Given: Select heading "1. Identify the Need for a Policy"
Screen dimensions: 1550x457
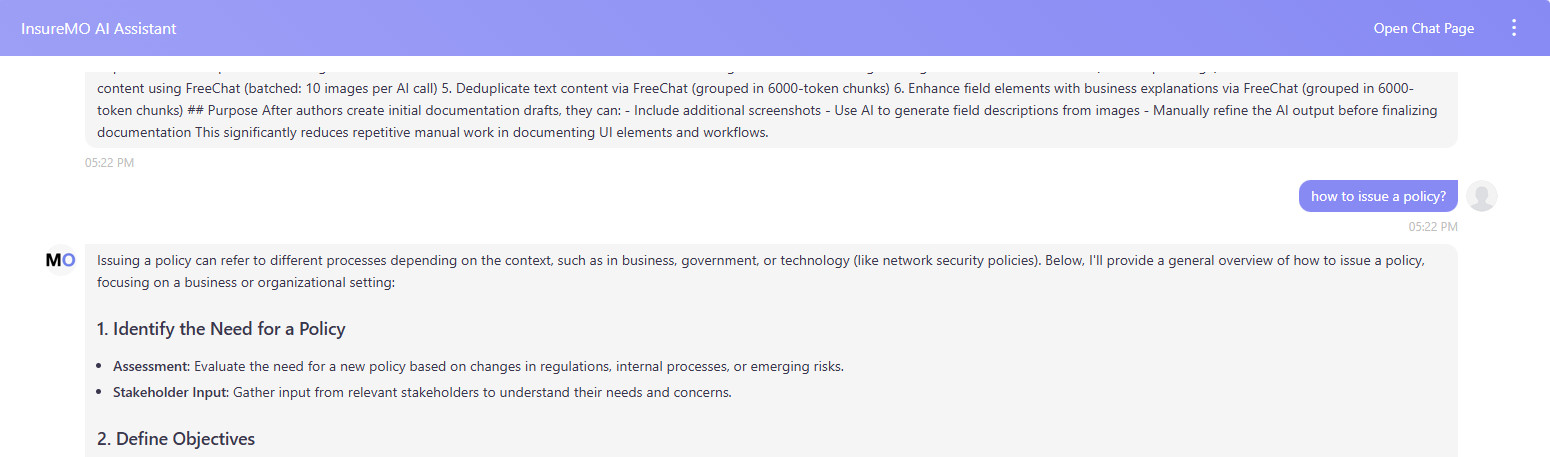Looking at the screenshot, I should click(221, 329).
